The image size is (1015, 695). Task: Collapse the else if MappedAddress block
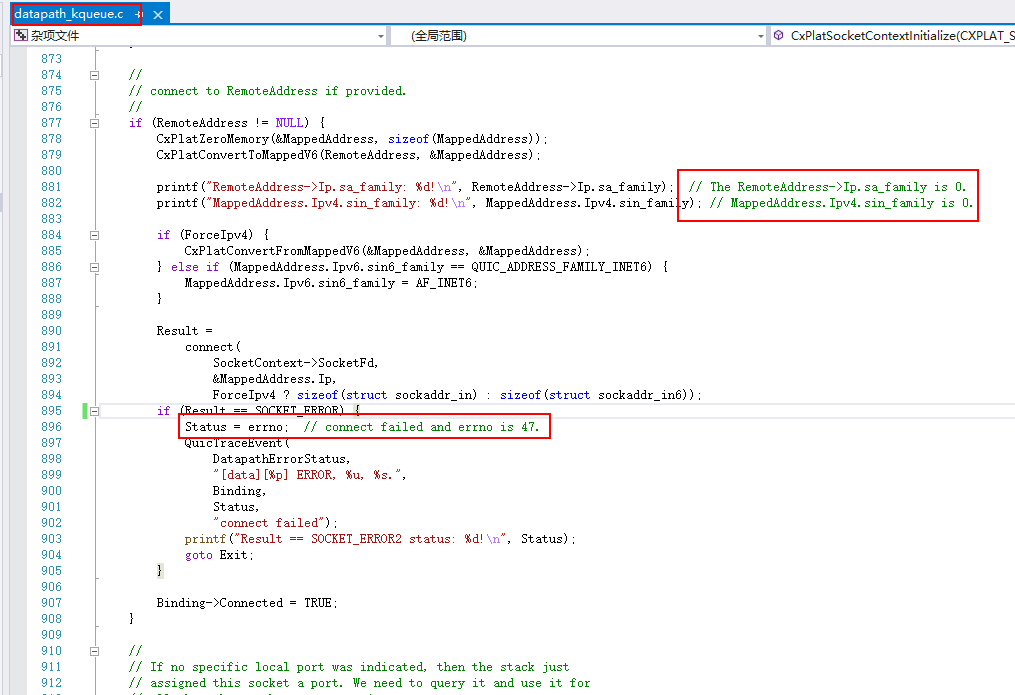[x=94, y=266]
